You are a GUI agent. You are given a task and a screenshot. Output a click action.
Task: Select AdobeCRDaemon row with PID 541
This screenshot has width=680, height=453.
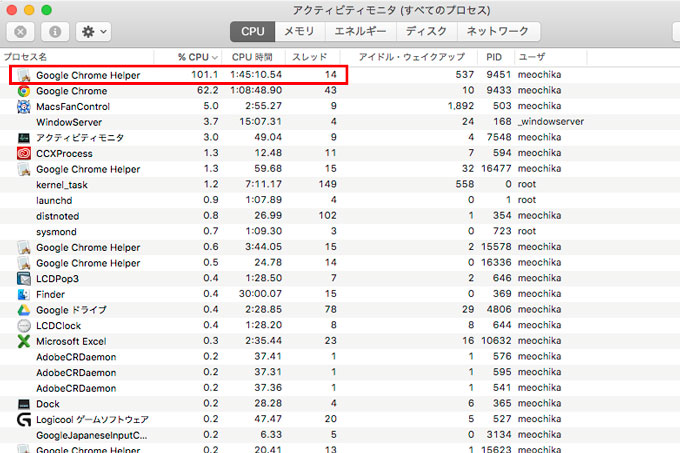340,388
